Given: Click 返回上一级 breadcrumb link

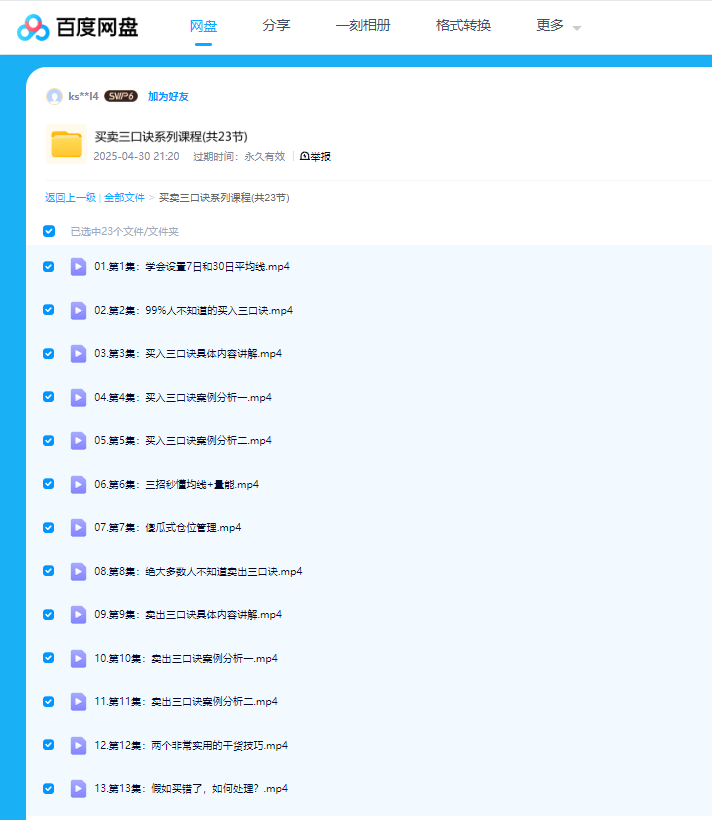Looking at the screenshot, I should tap(70, 198).
